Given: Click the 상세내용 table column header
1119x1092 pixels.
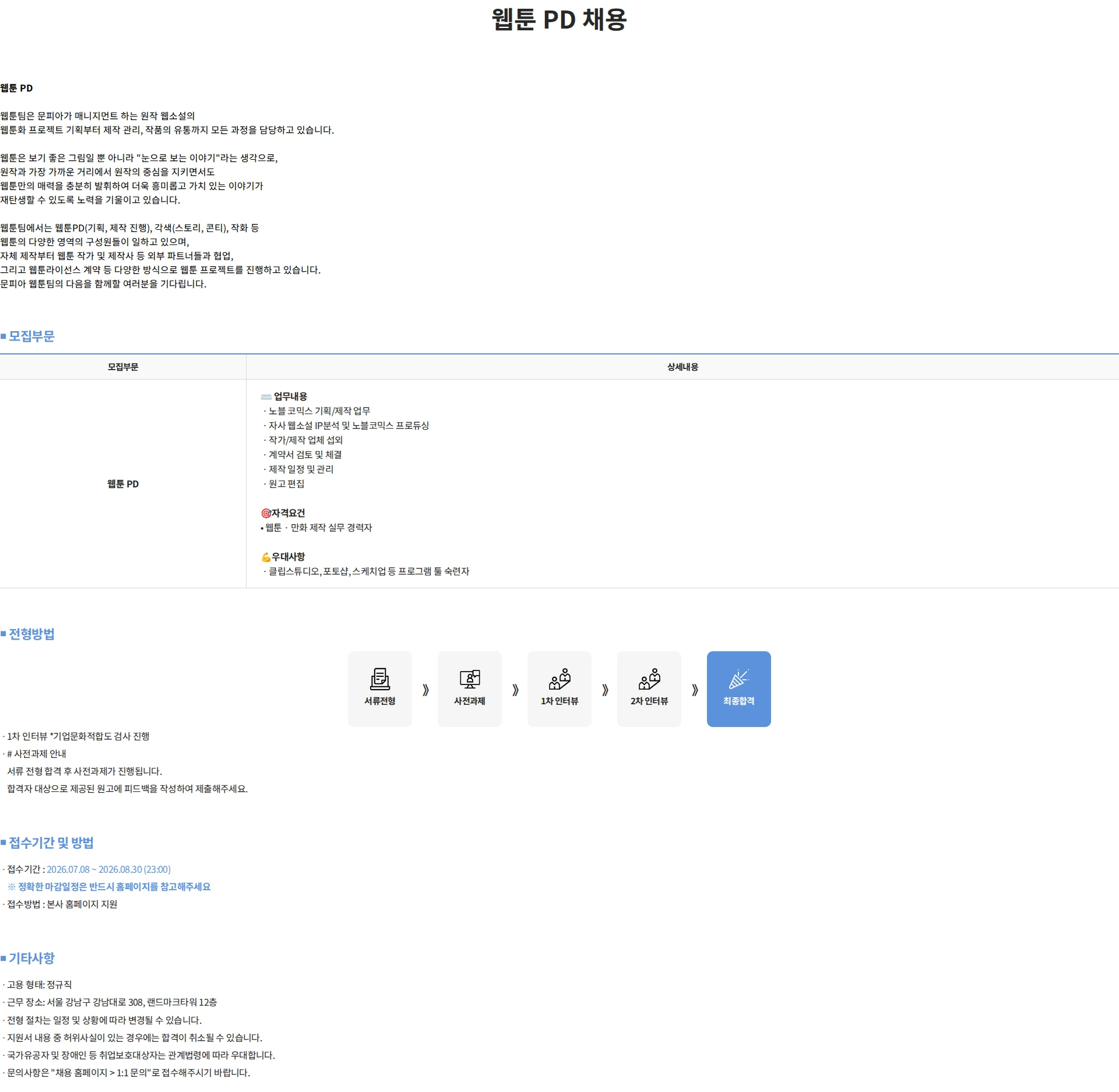Looking at the screenshot, I should (682, 367).
